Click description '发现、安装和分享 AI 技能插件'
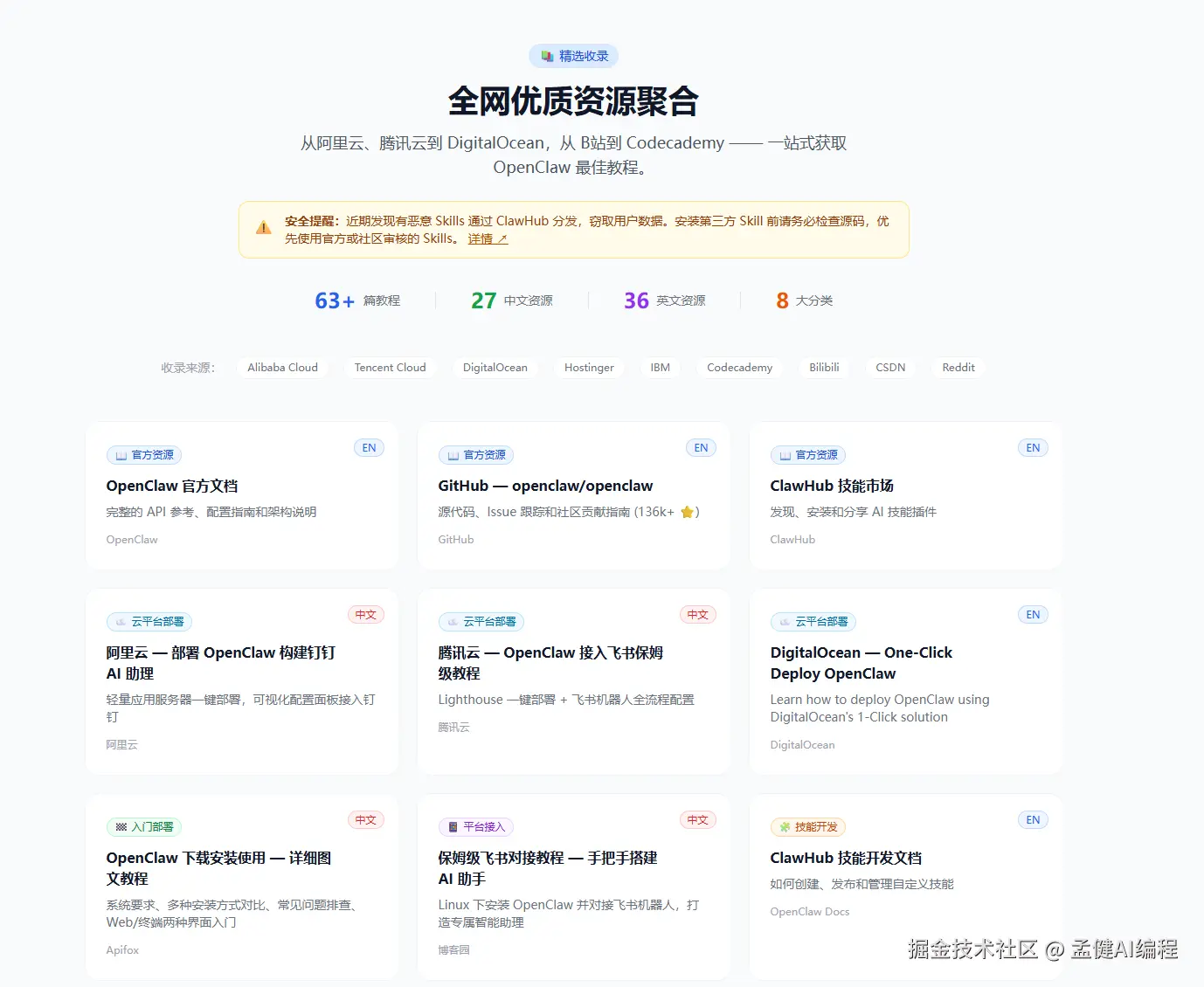The image size is (1204, 987). [853, 512]
